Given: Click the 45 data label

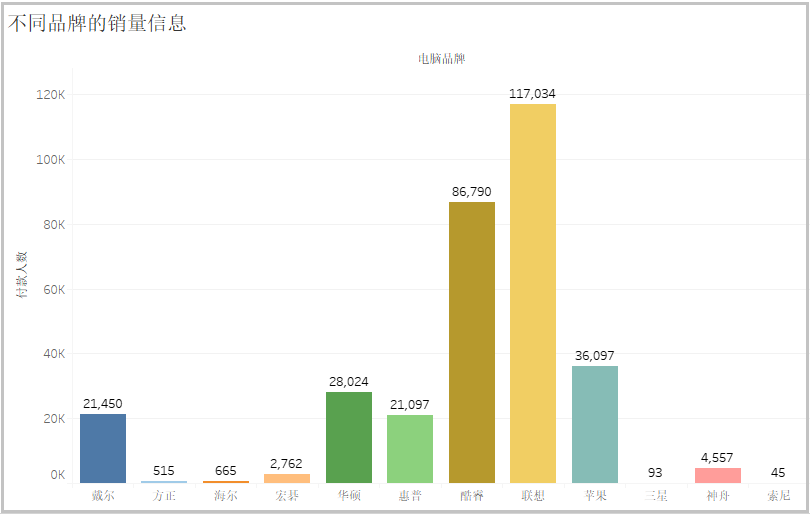Looking at the screenshot, I should 778,473.
